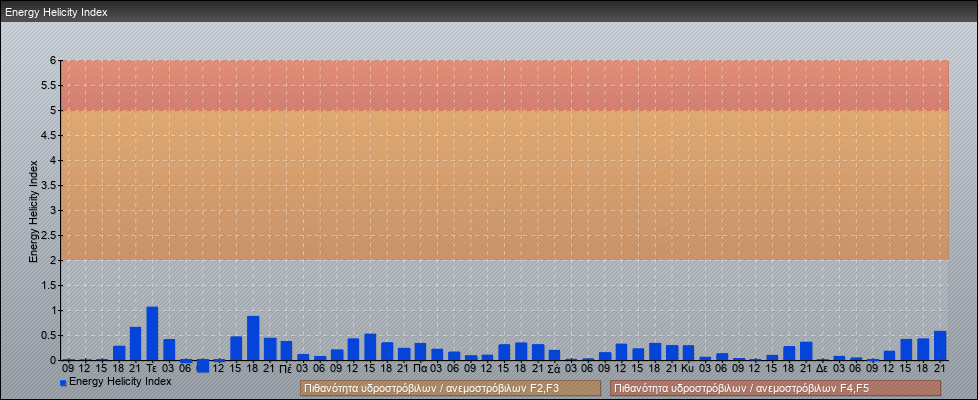The image size is (978, 400).
Task: Click the y-axis value 4.5
Action: point(49,135)
